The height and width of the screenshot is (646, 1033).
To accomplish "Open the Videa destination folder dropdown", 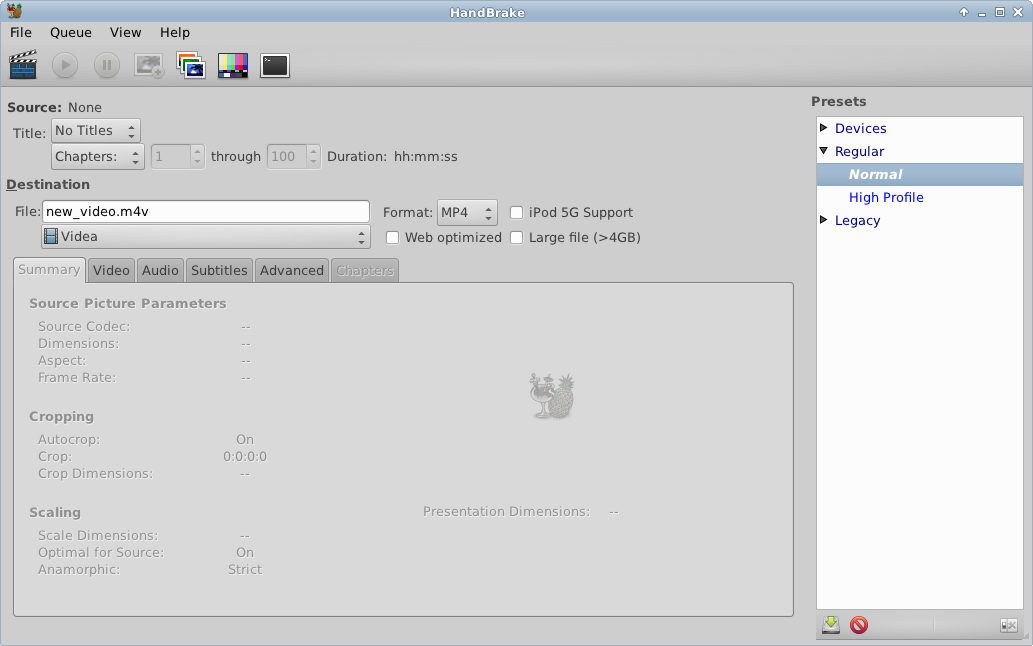I will tap(205, 237).
